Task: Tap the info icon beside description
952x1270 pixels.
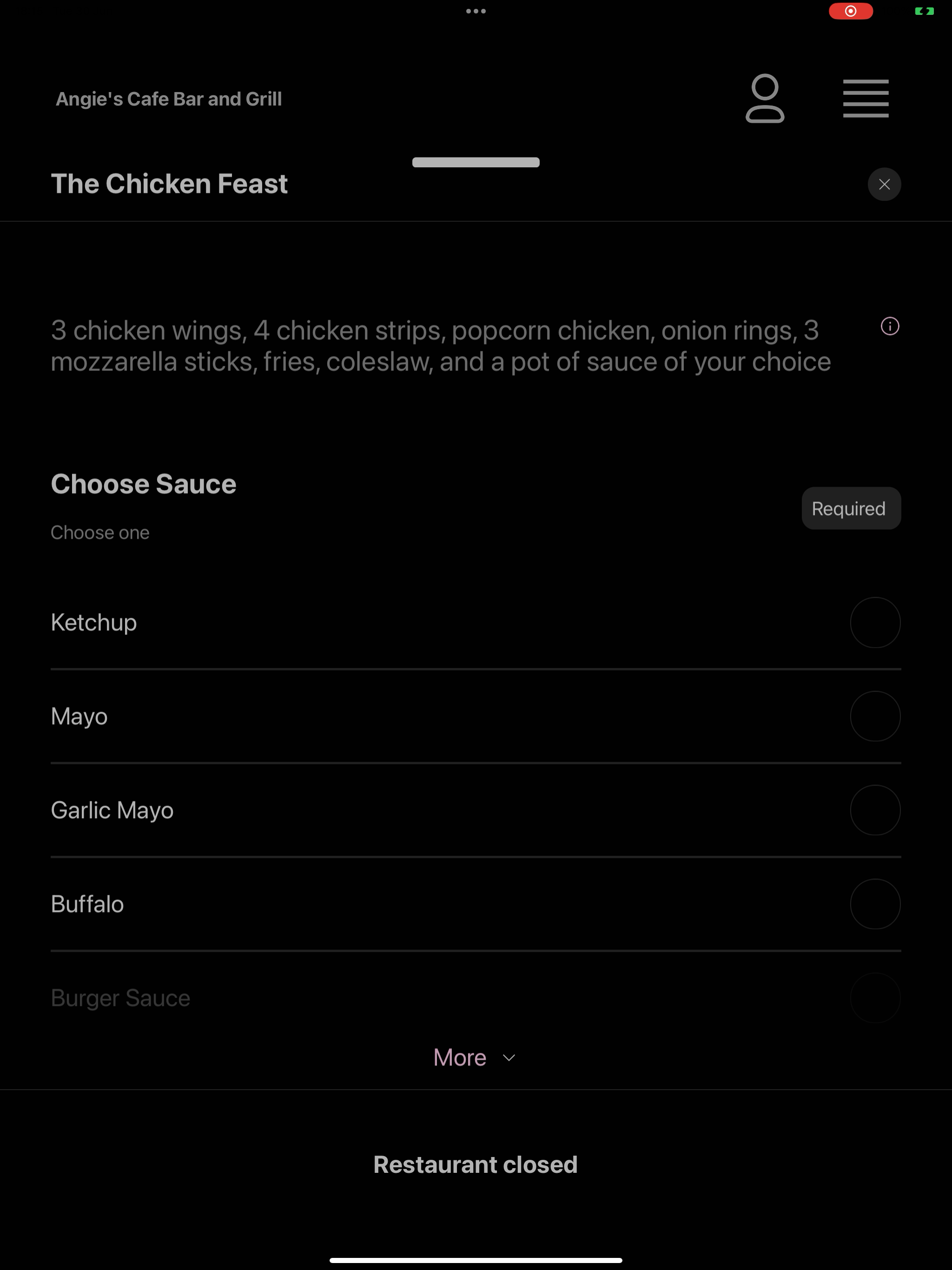Action: click(890, 326)
